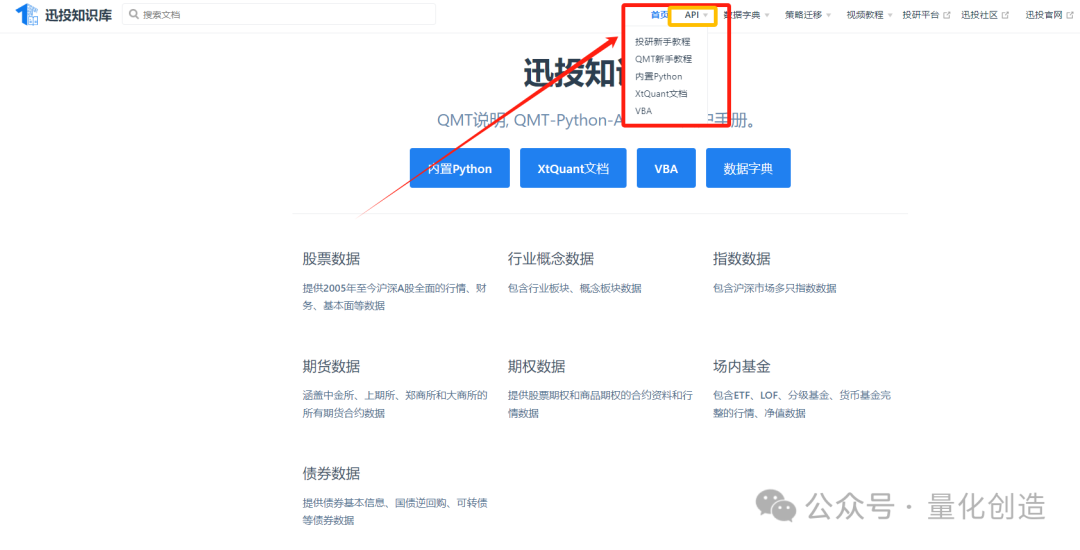Choose XtQuant文档 from the API menu
The width and height of the screenshot is (1080, 550).
[661, 94]
